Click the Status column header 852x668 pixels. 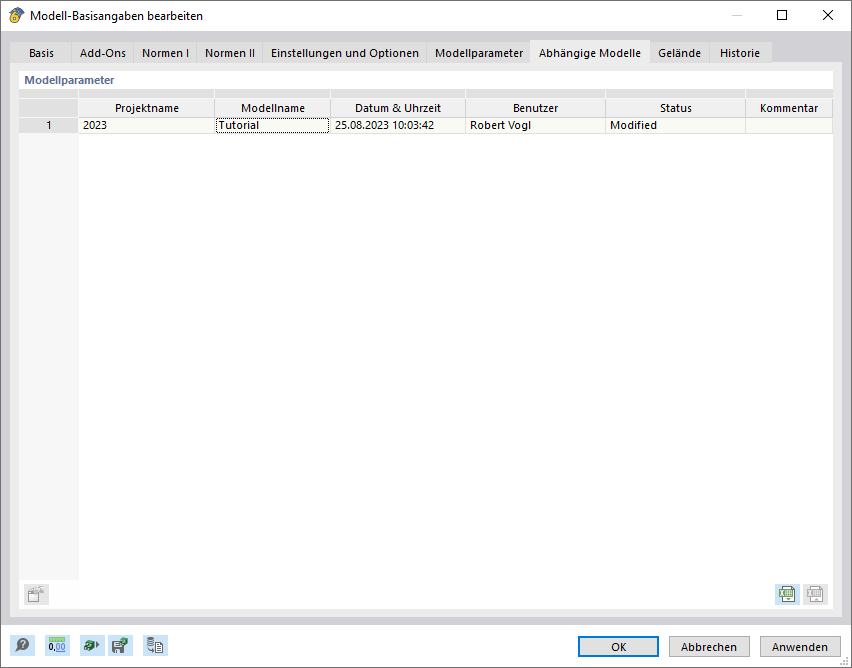pos(675,108)
